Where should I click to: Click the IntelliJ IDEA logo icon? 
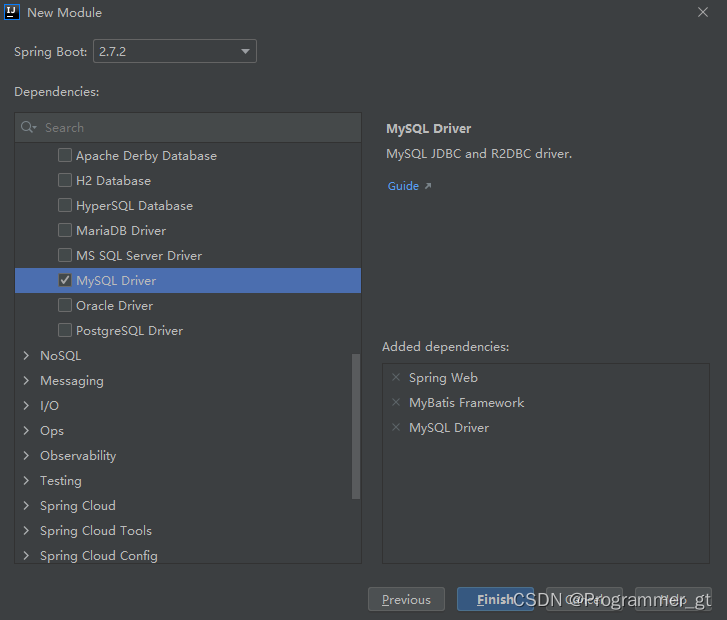(12, 12)
